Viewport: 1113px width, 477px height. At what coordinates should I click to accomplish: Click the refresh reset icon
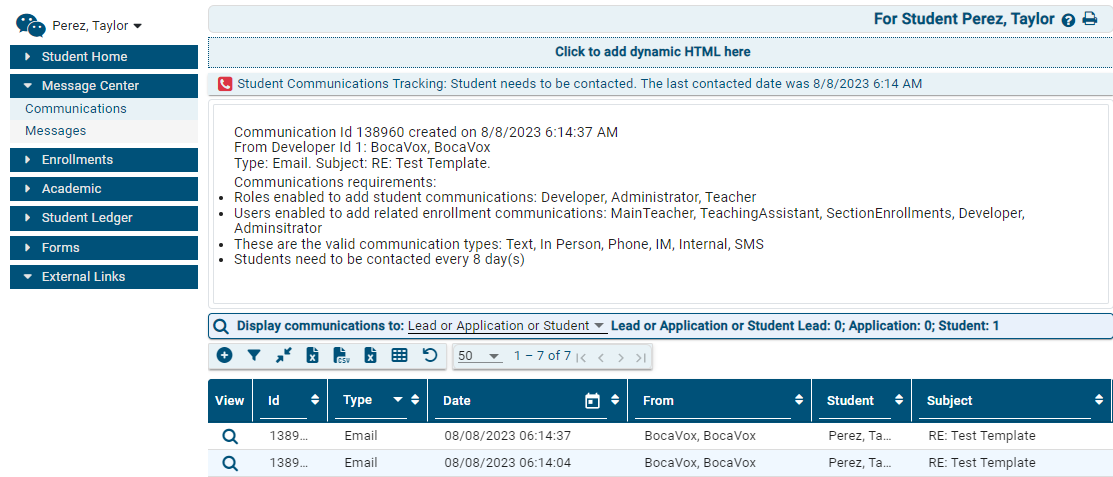(x=429, y=355)
